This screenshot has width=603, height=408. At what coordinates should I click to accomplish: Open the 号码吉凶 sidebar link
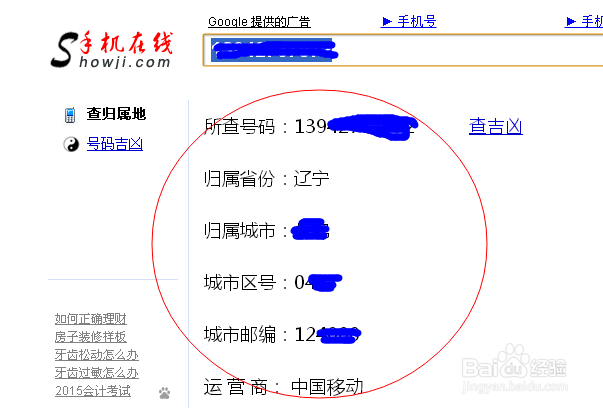[115, 144]
